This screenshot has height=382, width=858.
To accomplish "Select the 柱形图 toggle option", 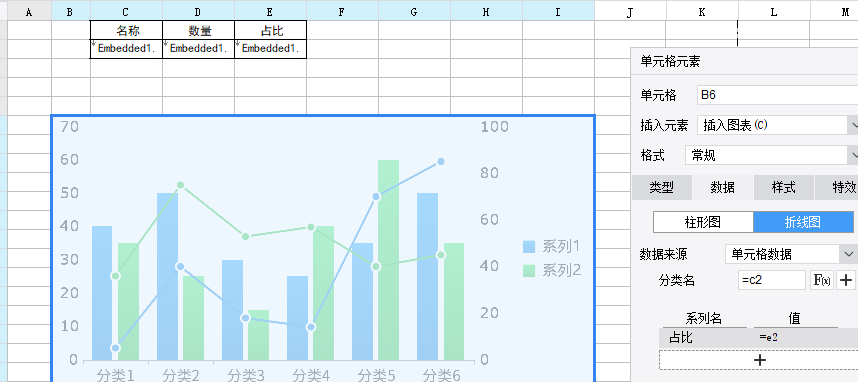I will (703, 222).
